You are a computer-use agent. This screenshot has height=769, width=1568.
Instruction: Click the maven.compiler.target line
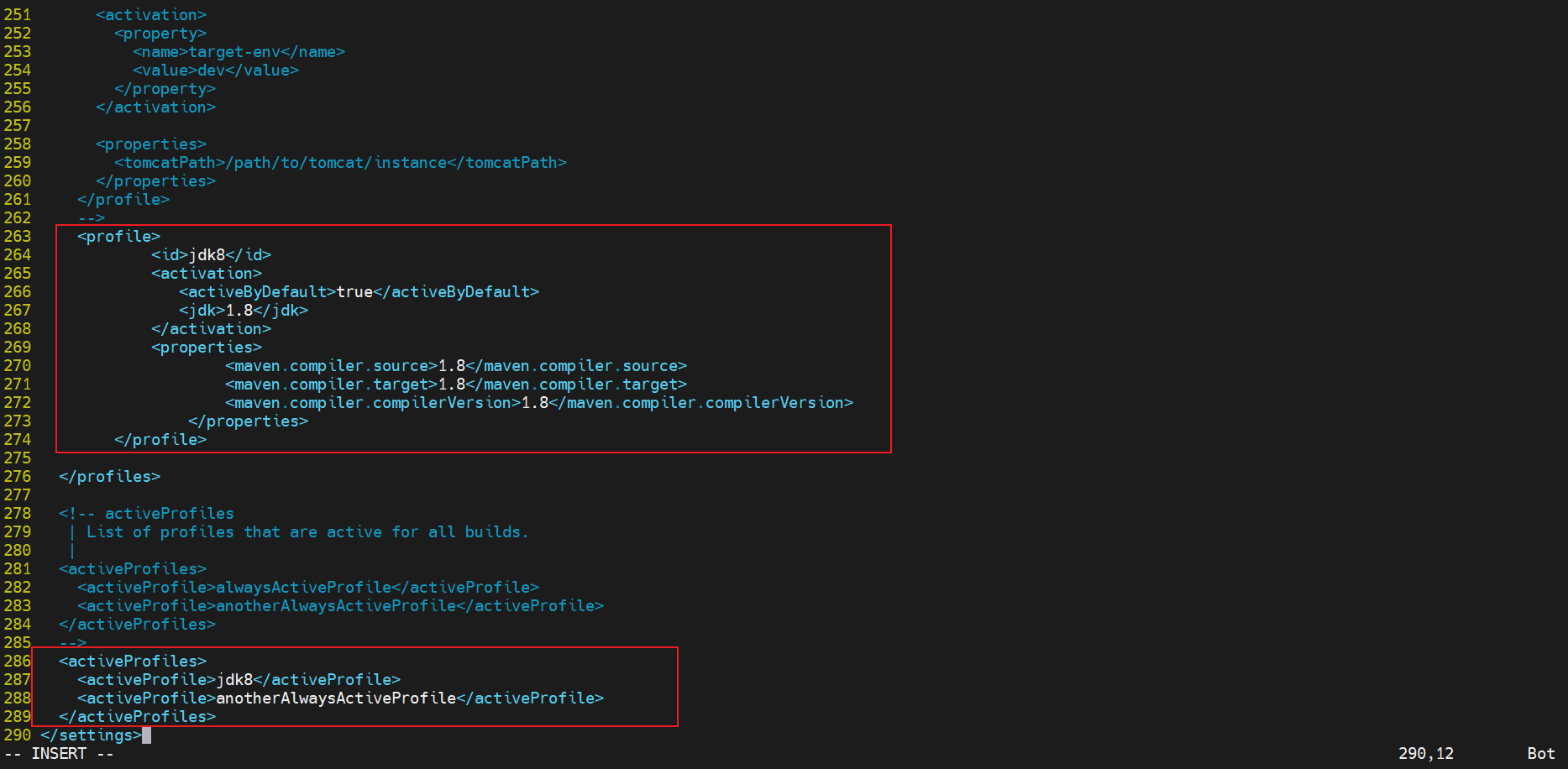coord(455,384)
